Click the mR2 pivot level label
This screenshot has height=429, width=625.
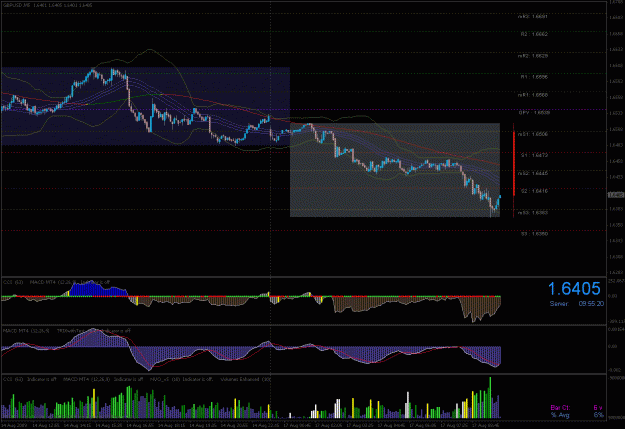coord(533,56)
